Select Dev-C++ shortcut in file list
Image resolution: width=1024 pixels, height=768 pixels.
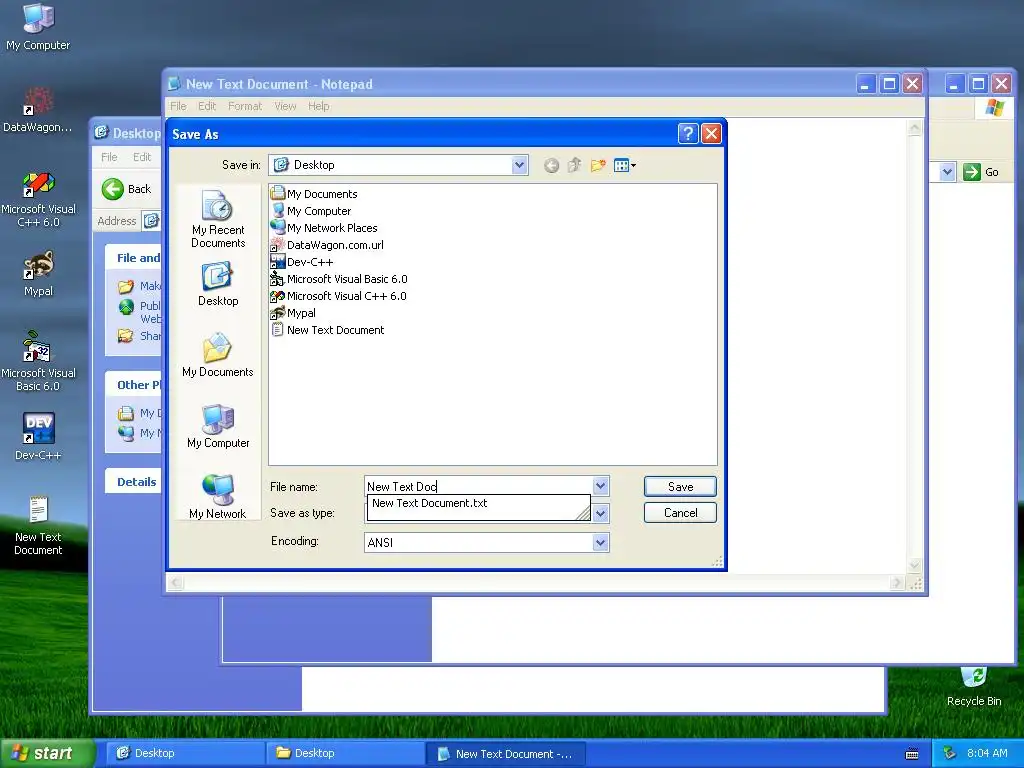302,262
